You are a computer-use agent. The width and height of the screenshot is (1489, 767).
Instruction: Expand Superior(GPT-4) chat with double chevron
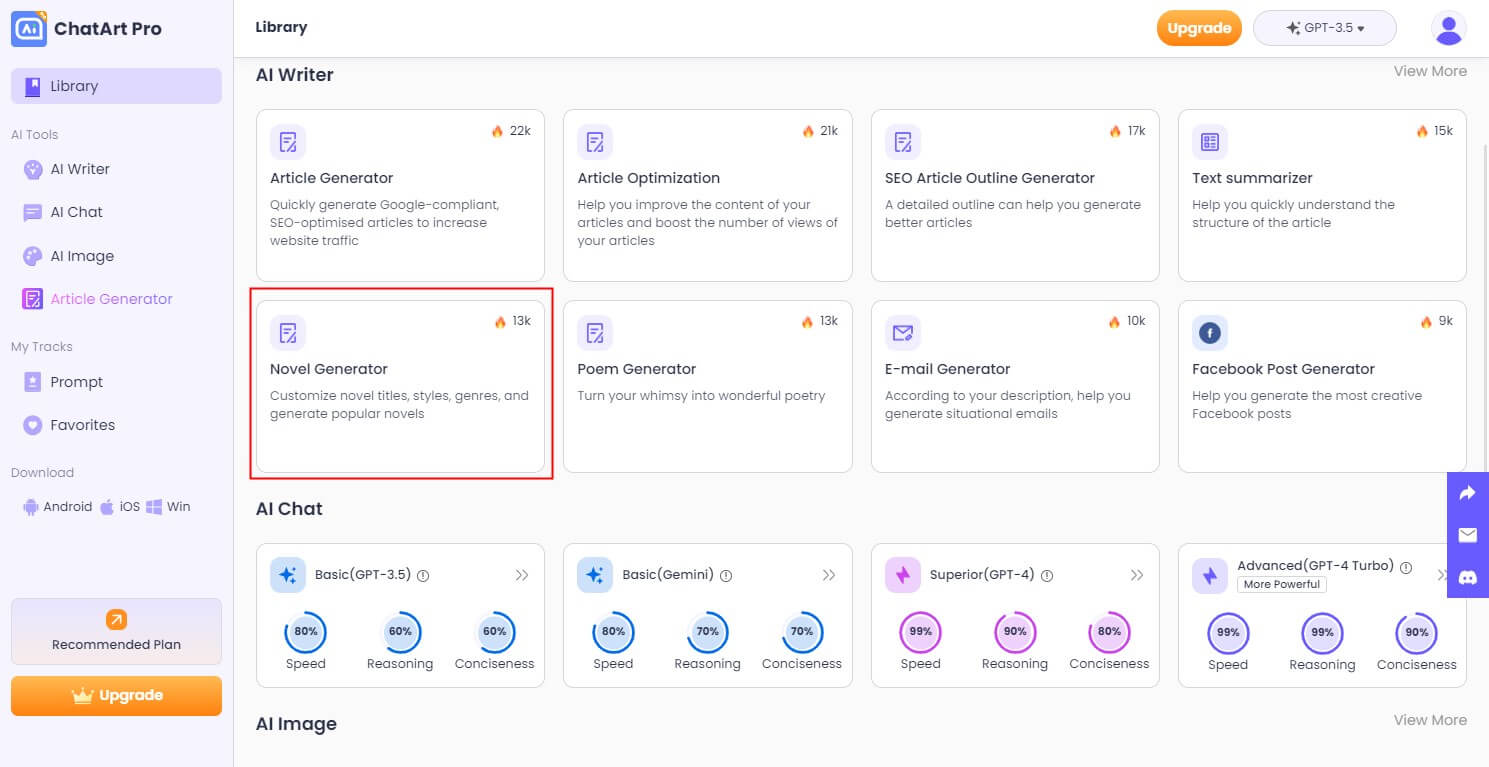tap(1137, 575)
